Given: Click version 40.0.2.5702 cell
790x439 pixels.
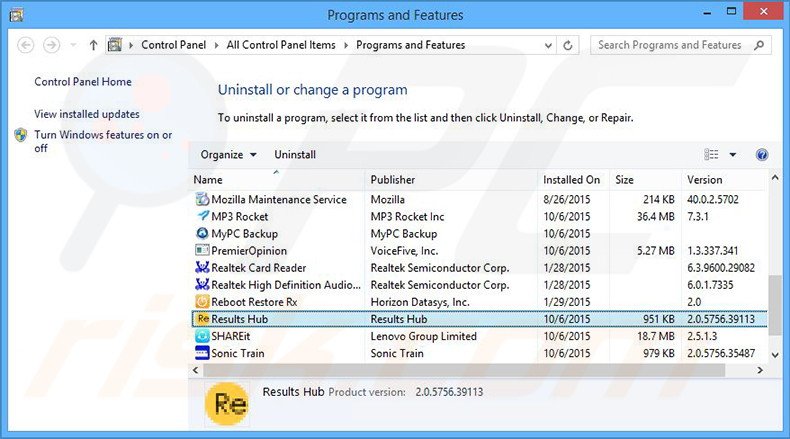Looking at the screenshot, I should tap(712, 200).
